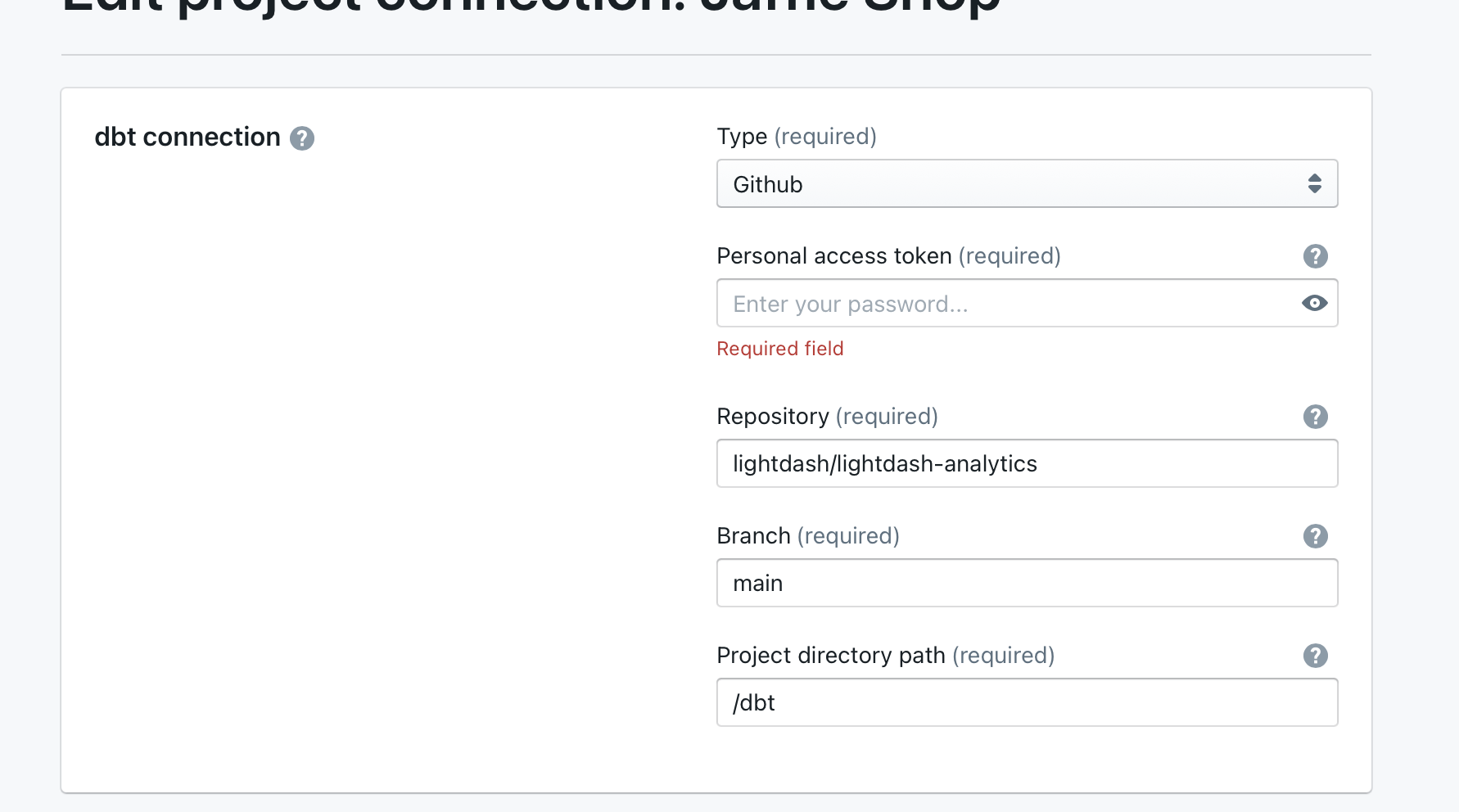Click the Required field error message

(x=779, y=348)
